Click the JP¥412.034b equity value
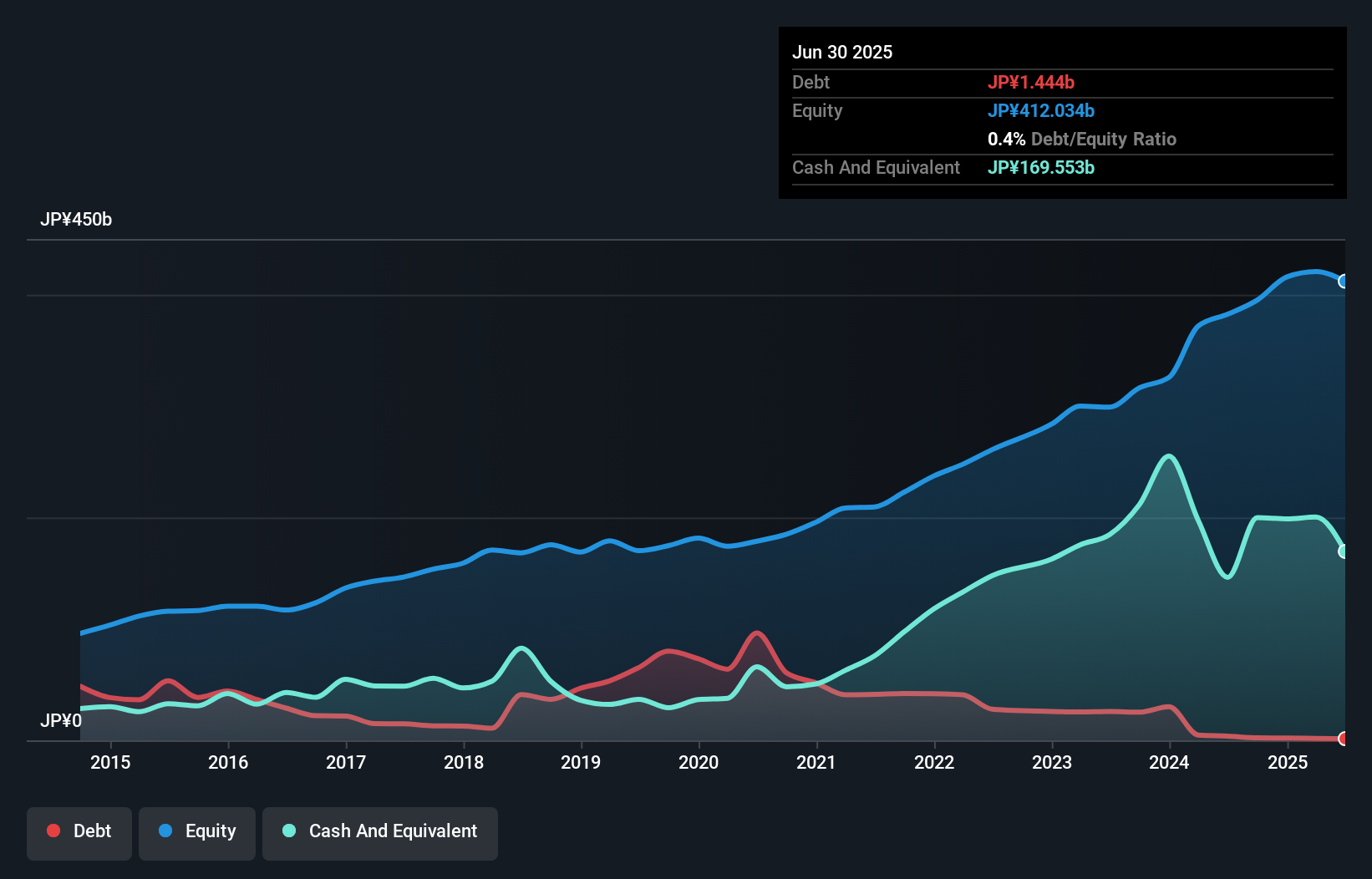 click(x=1041, y=111)
